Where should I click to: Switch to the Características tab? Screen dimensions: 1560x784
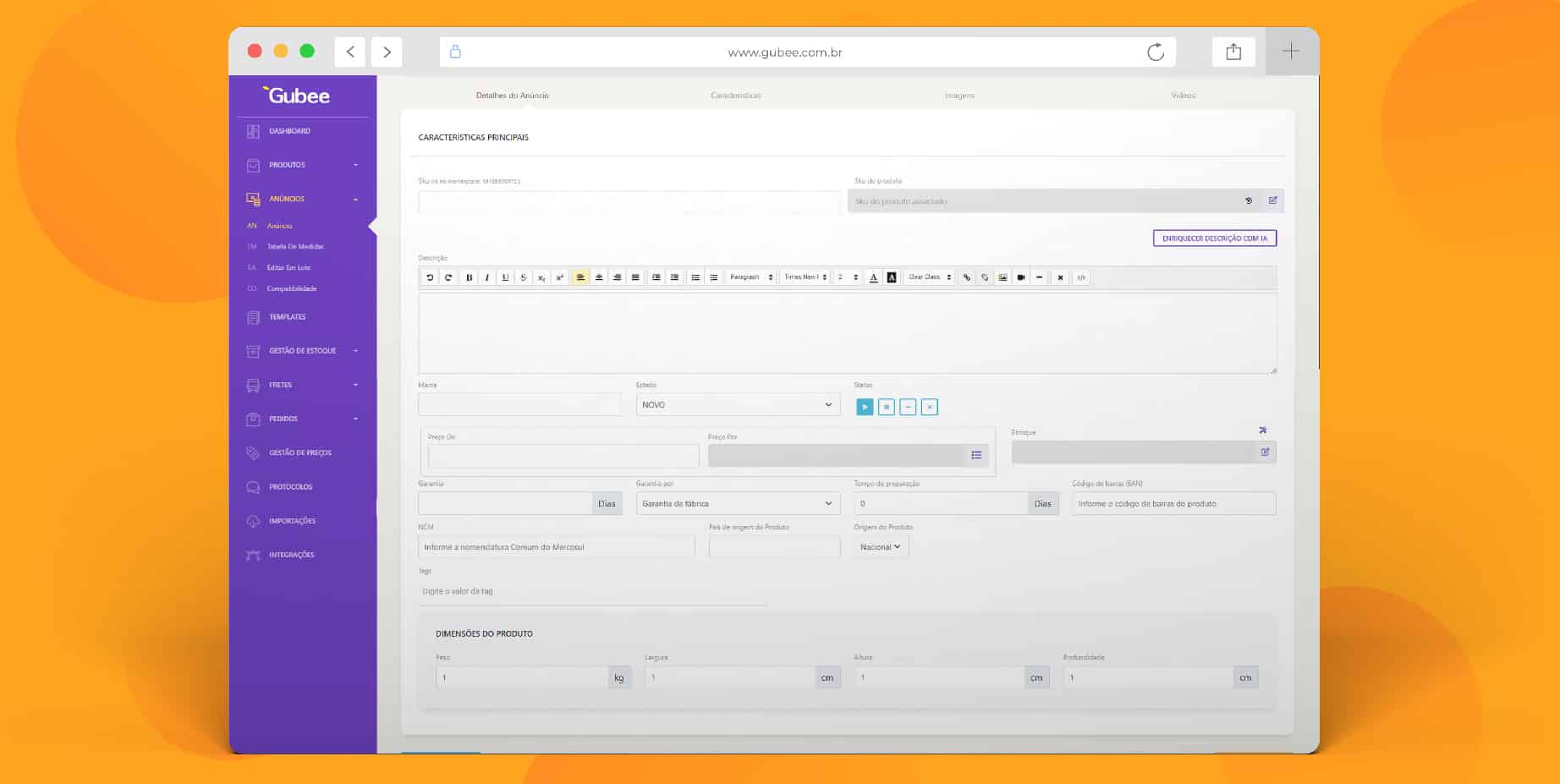click(x=736, y=96)
